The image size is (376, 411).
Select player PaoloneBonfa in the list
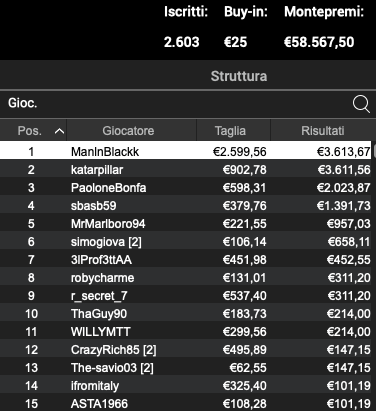click(186, 188)
